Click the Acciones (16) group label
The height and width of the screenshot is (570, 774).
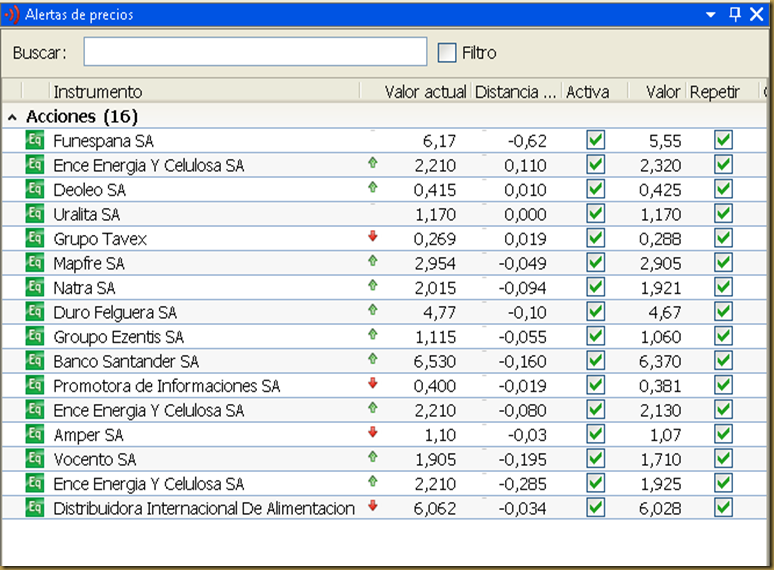[82, 116]
